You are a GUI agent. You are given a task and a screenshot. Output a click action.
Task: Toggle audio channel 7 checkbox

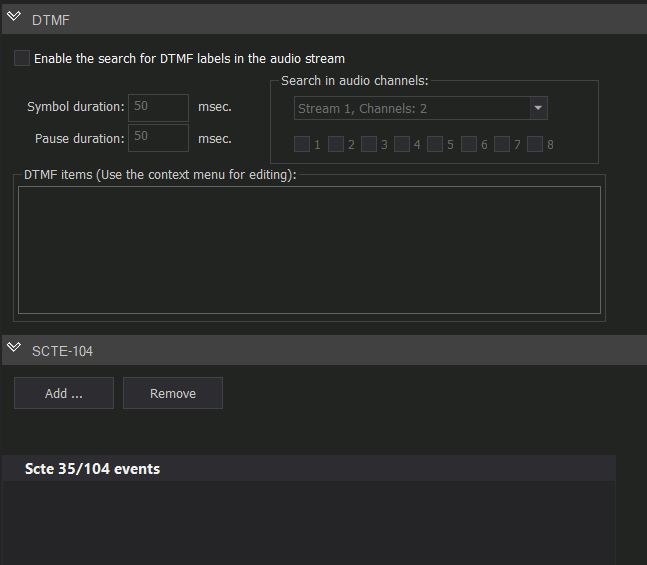click(x=502, y=144)
